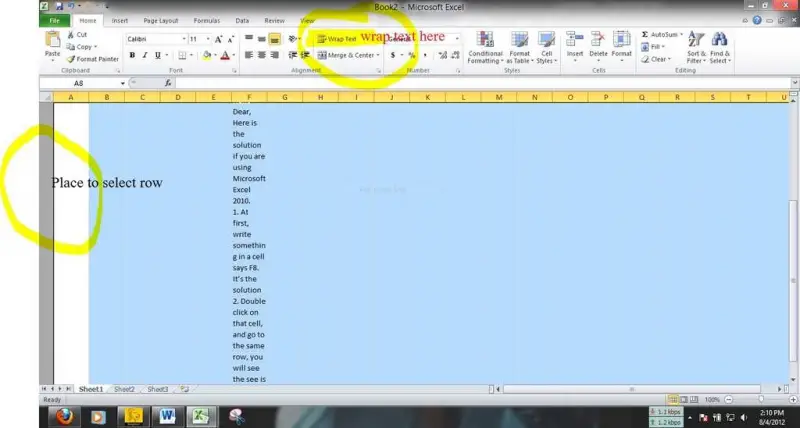Open Format as Table gallery
This screenshot has height=428, width=800.
click(519, 47)
